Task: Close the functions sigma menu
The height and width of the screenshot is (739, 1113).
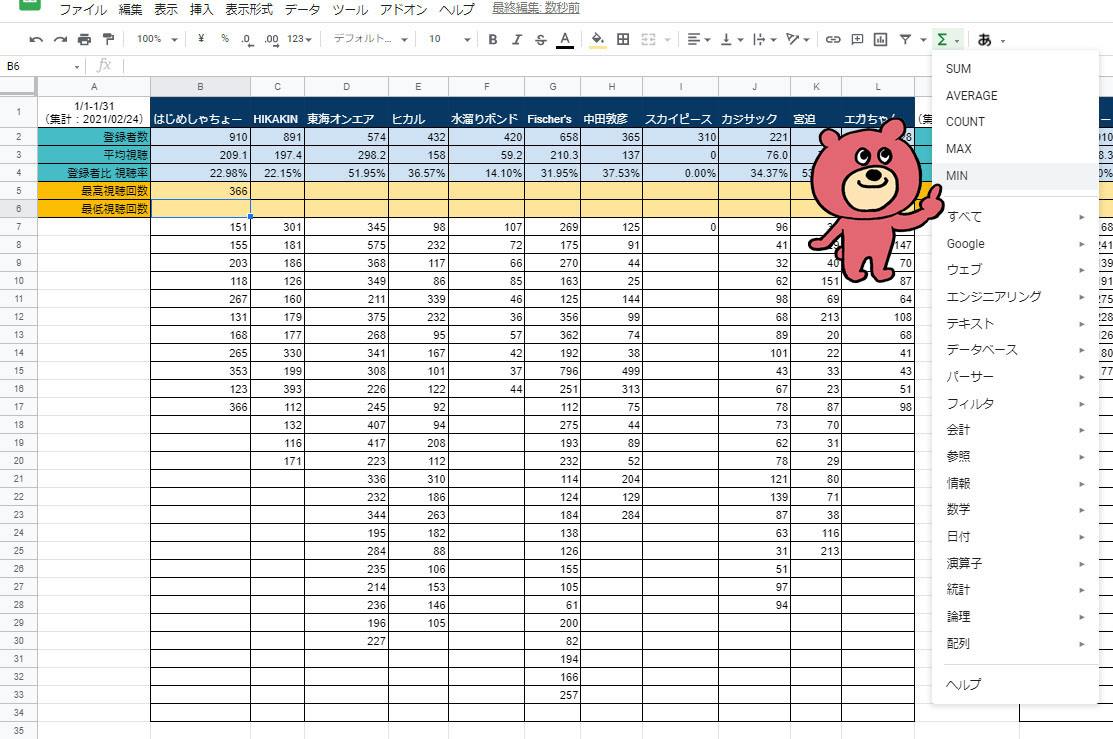Action: [948, 40]
